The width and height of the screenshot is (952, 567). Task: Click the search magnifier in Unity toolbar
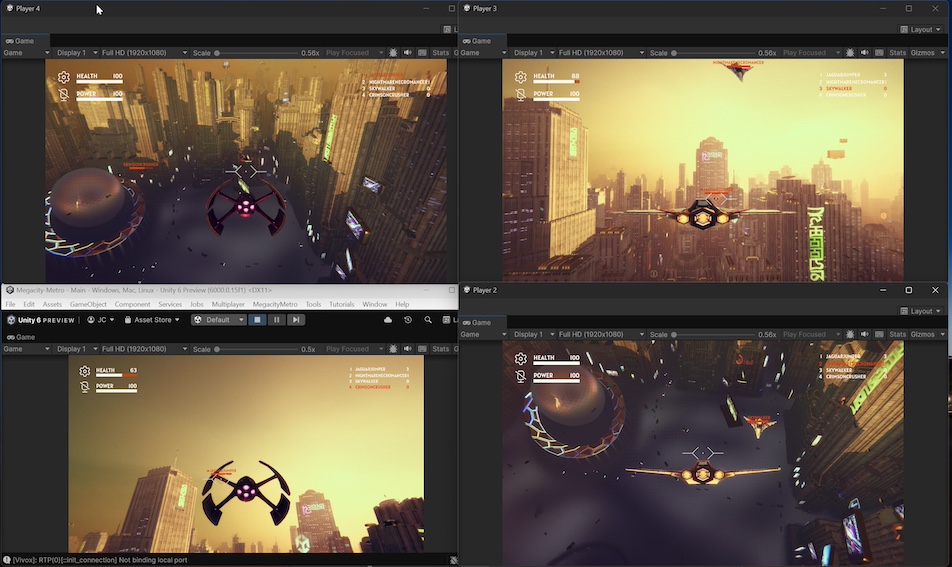click(x=428, y=320)
